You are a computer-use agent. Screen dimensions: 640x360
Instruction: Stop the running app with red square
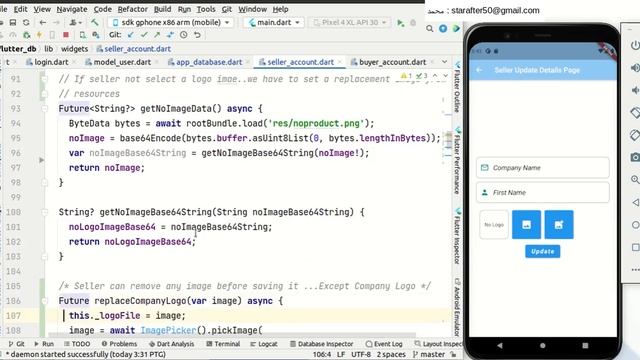click(x=66, y=35)
